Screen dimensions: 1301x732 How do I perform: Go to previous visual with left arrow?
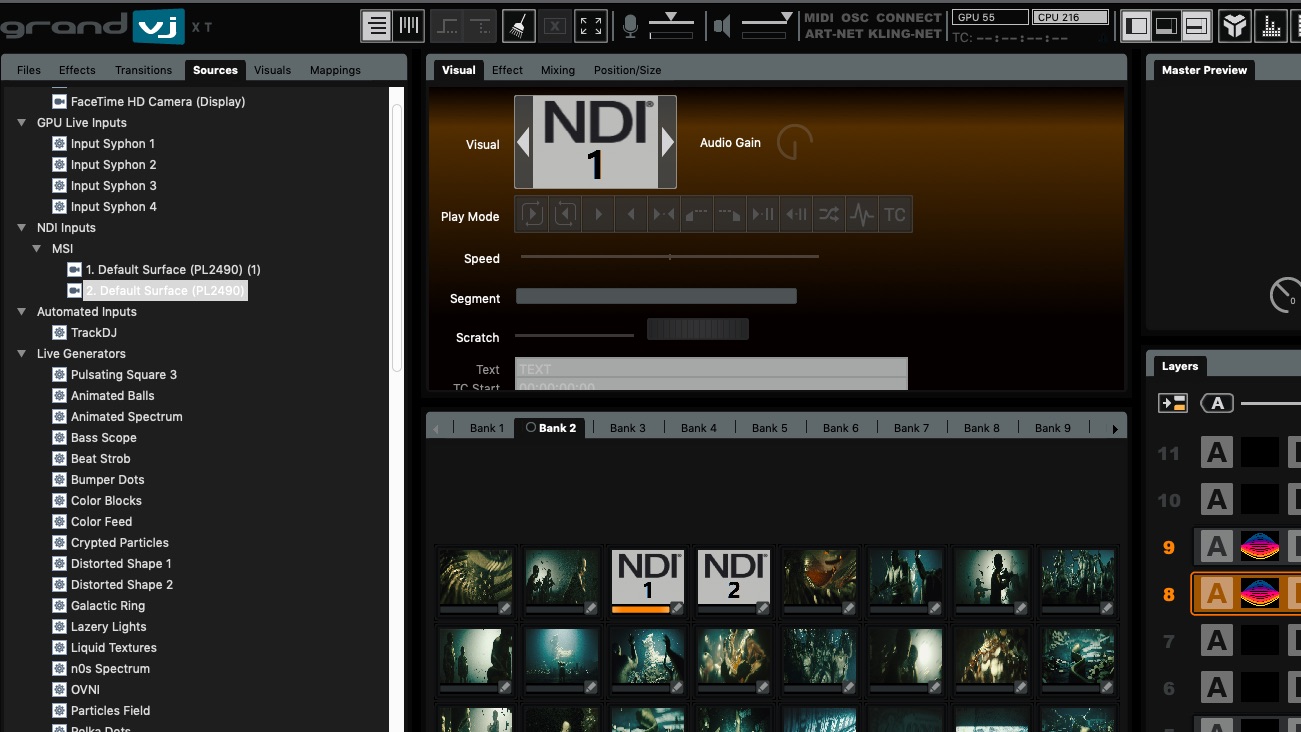click(523, 142)
